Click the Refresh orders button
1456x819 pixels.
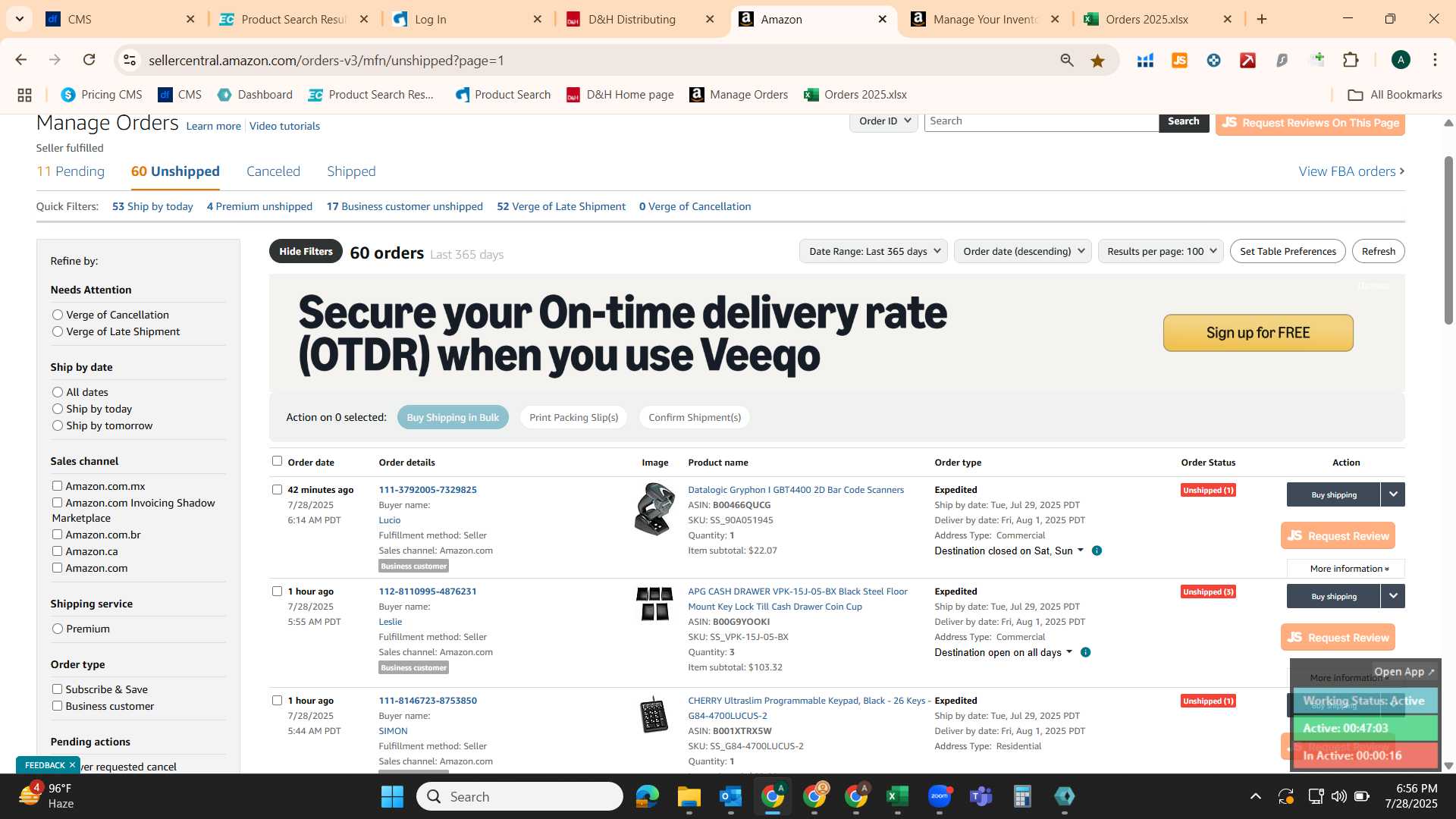click(1378, 251)
